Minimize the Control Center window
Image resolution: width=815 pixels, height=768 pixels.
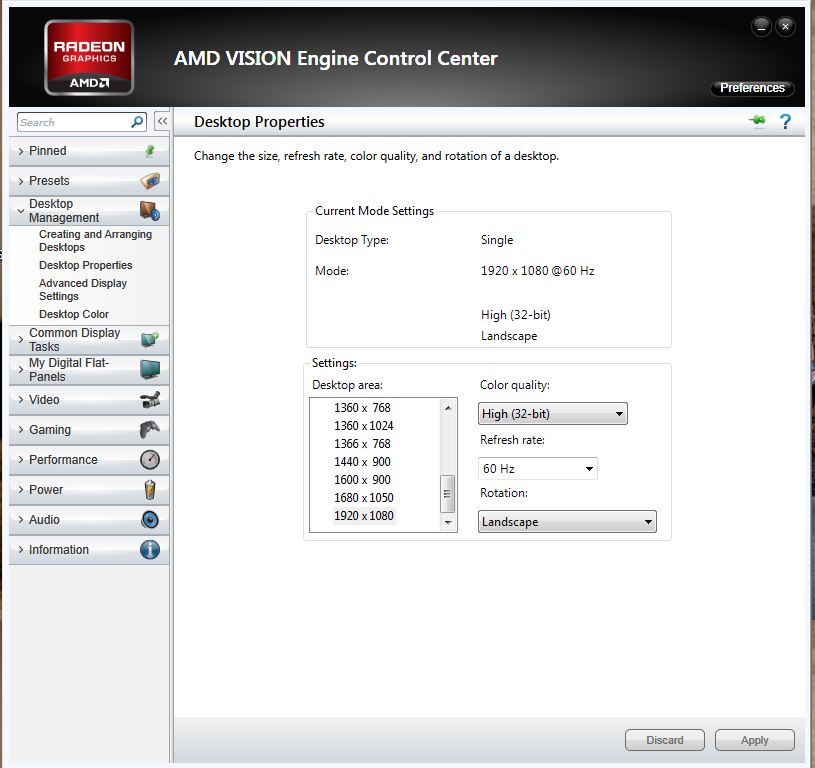(x=761, y=27)
